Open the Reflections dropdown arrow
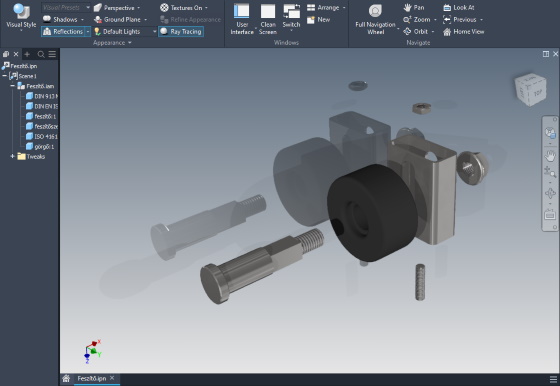 [x=88, y=32]
